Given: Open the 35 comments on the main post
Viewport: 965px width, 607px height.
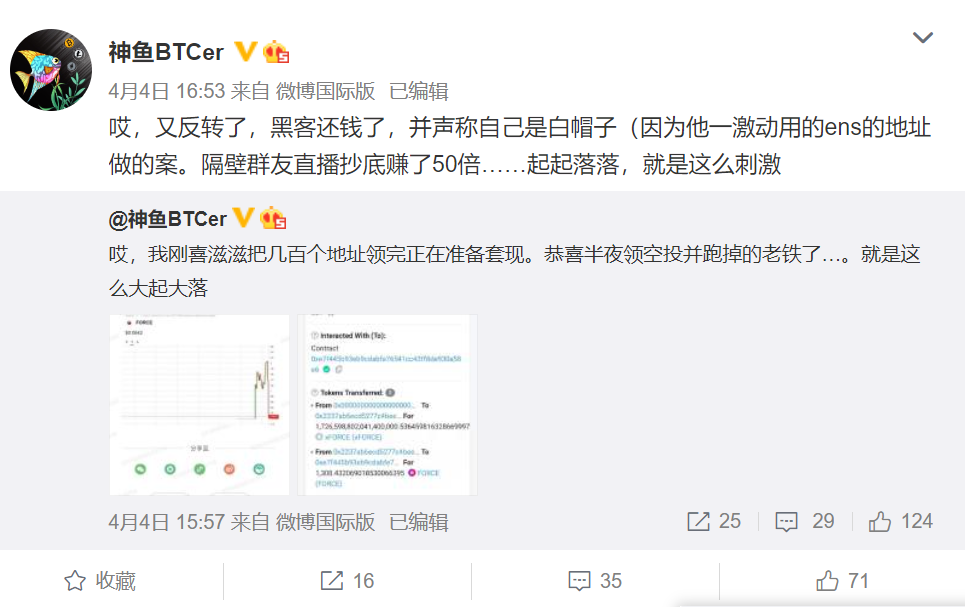Looking at the screenshot, I should [595, 581].
